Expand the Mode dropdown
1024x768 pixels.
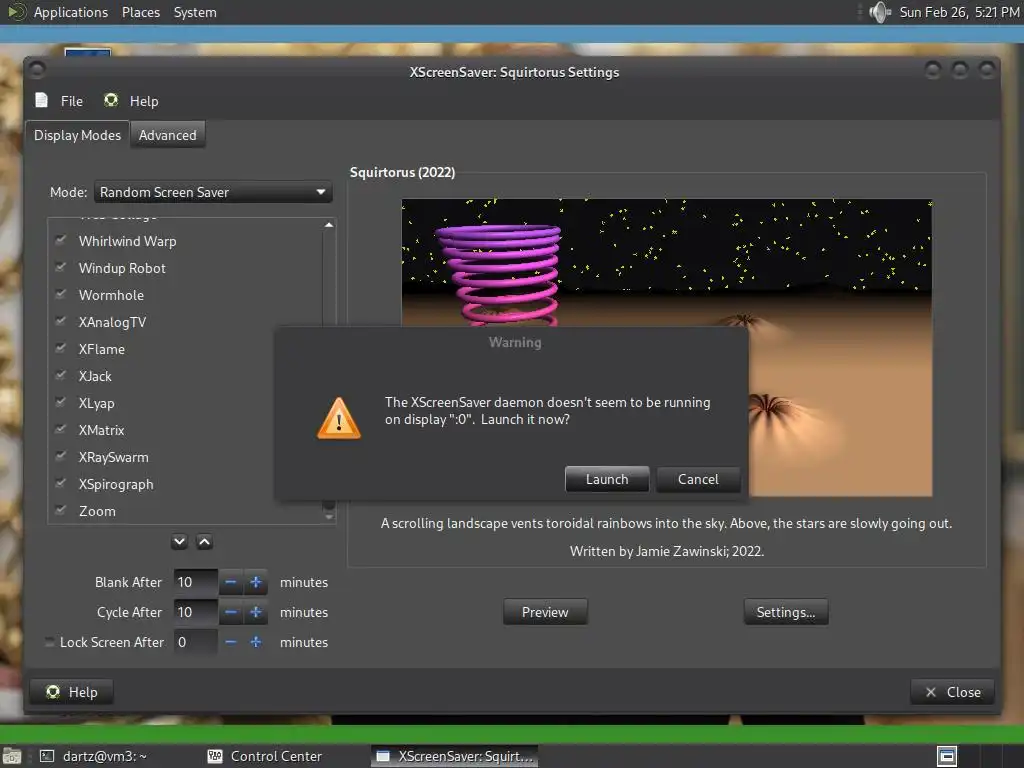(x=213, y=192)
